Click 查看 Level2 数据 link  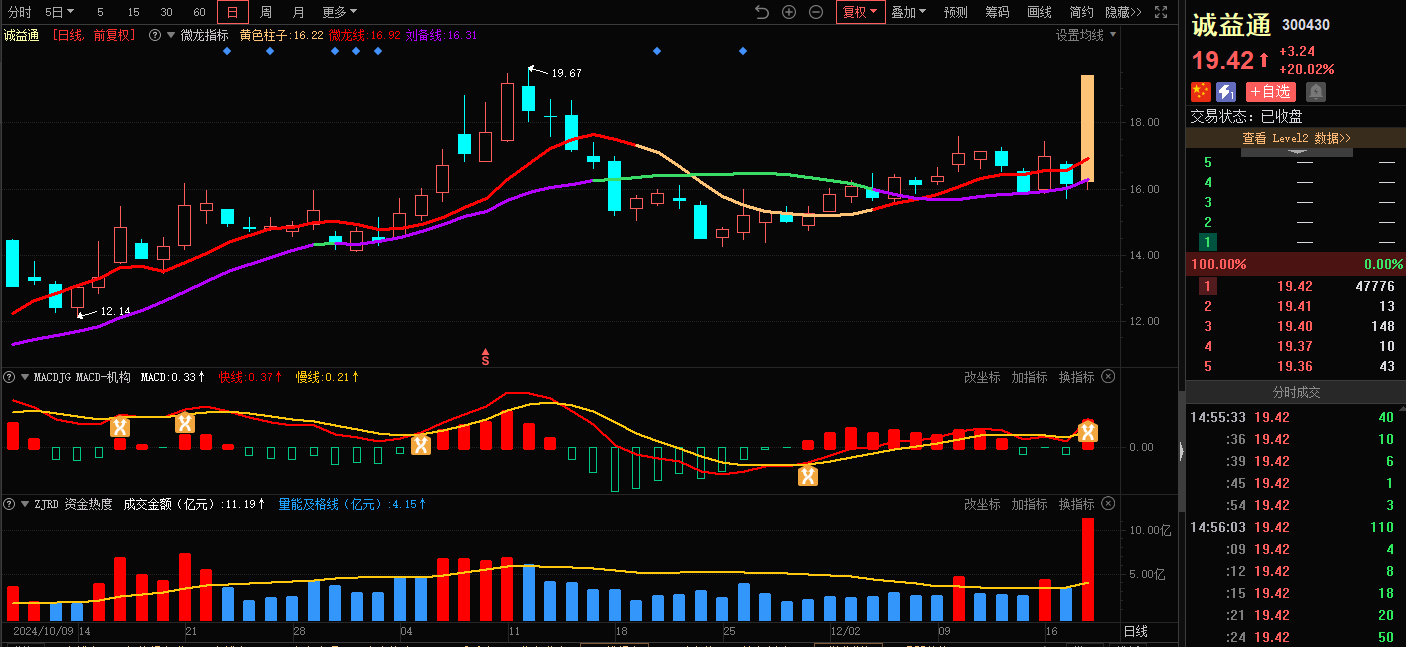pos(1296,138)
